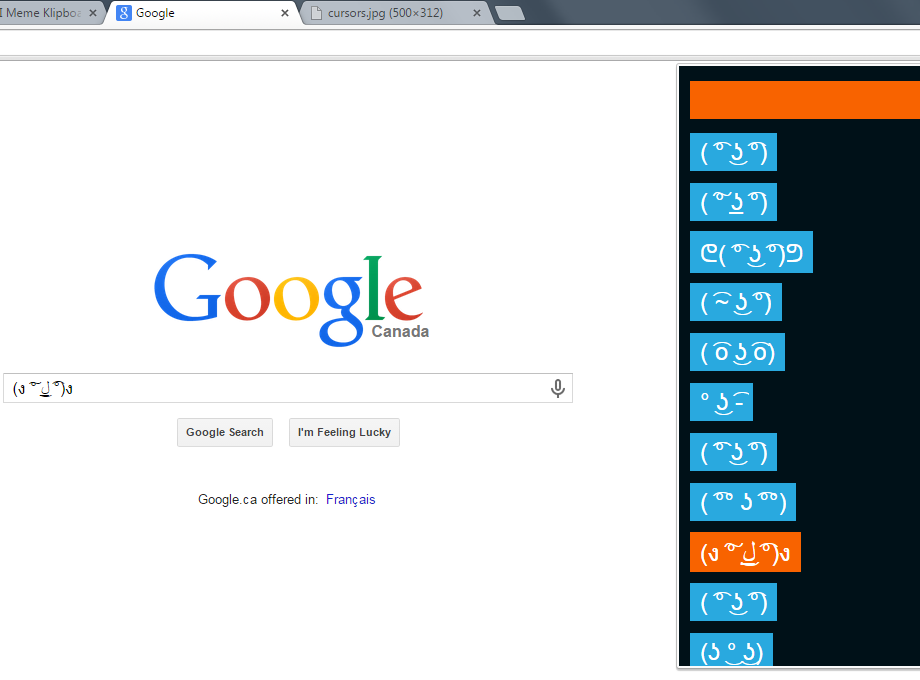The image size is (920, 680).
Task: Click the I'm Feeling Lucky button
Action: tap(344, 432)
